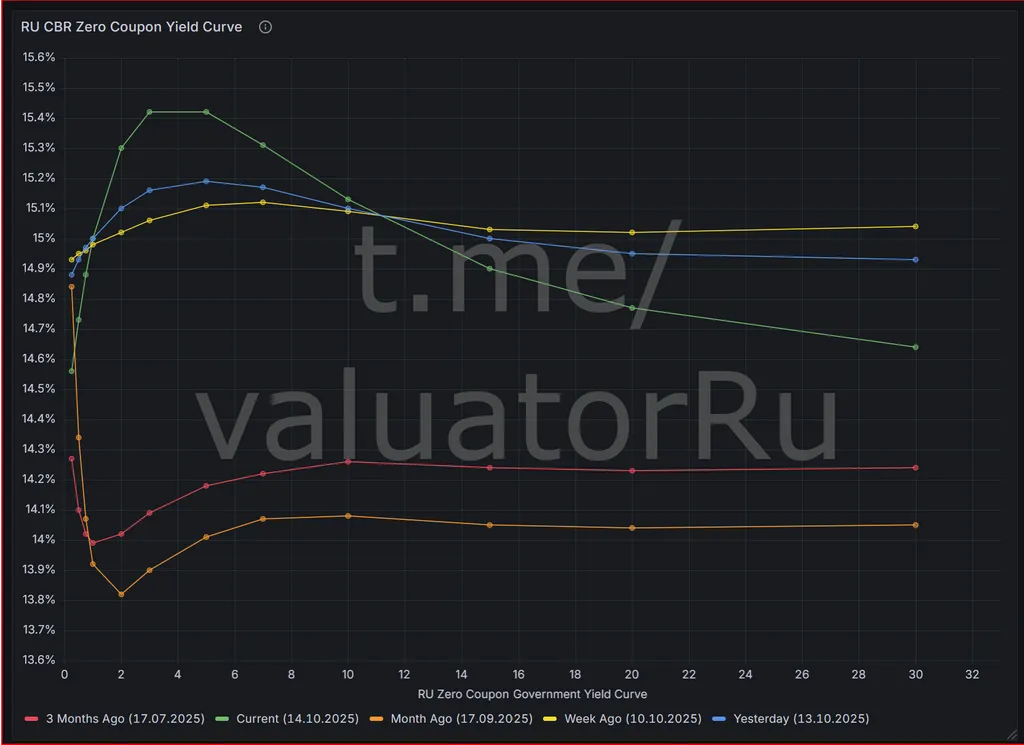Toggle the 'Current (14.10.2025)' legend label

click(296, 719)
